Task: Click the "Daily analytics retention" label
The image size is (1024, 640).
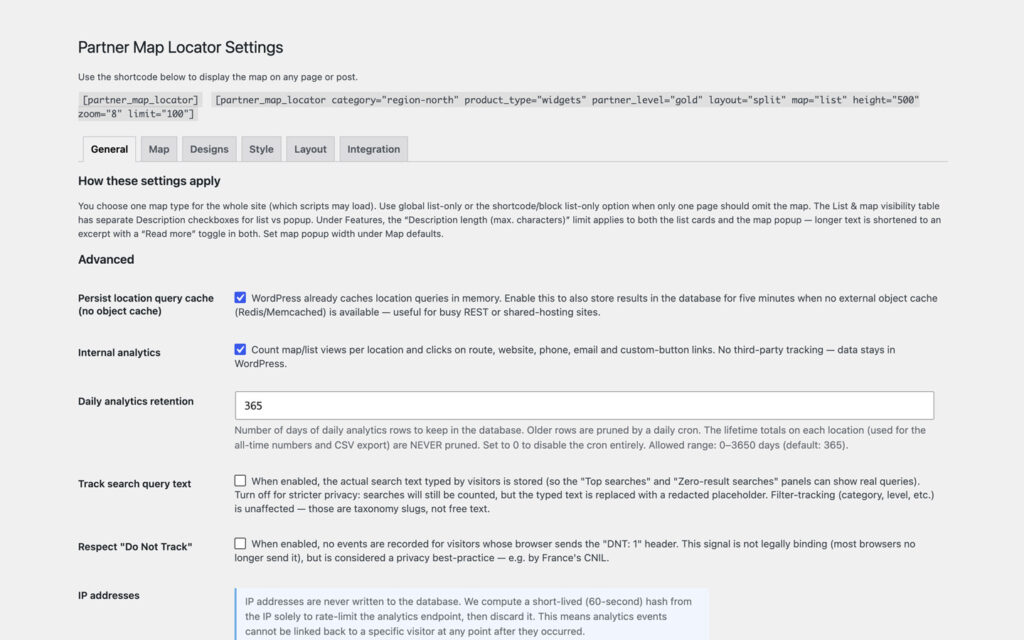Action: (136, 401)
